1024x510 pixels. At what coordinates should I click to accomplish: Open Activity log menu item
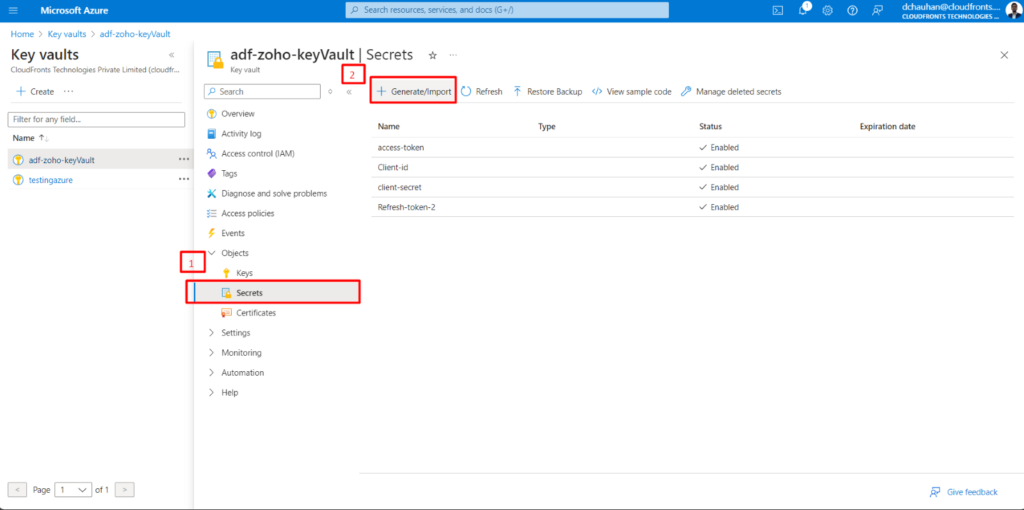(241, 134)
